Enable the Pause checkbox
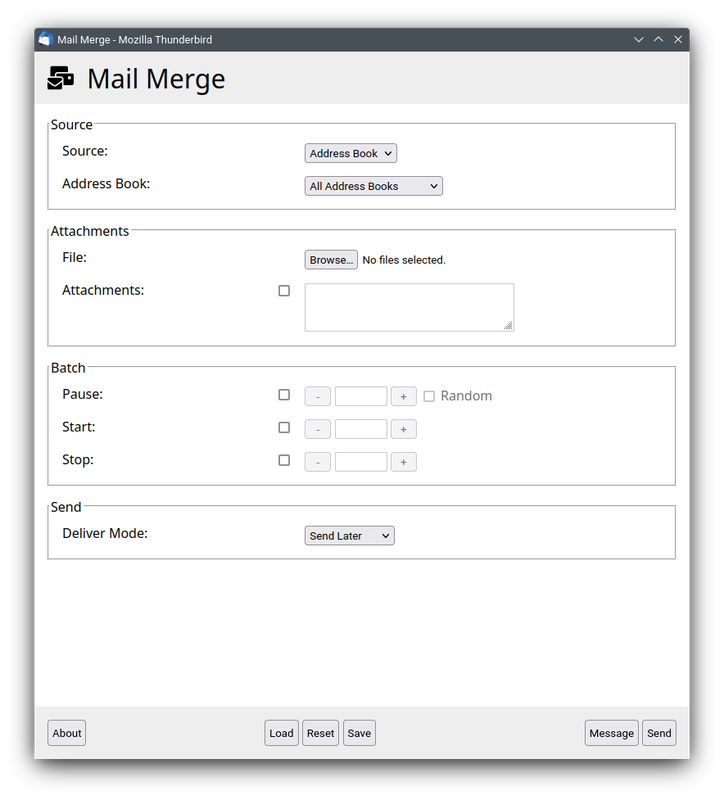This screenshot has height=800, width=724. pyautogui.click(x=284, y=395)
